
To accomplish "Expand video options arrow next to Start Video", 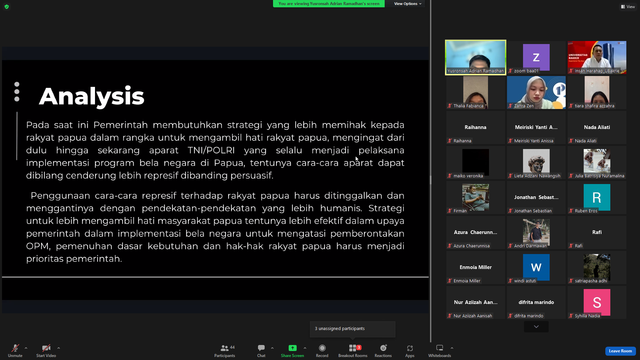I will pos(58,348).
